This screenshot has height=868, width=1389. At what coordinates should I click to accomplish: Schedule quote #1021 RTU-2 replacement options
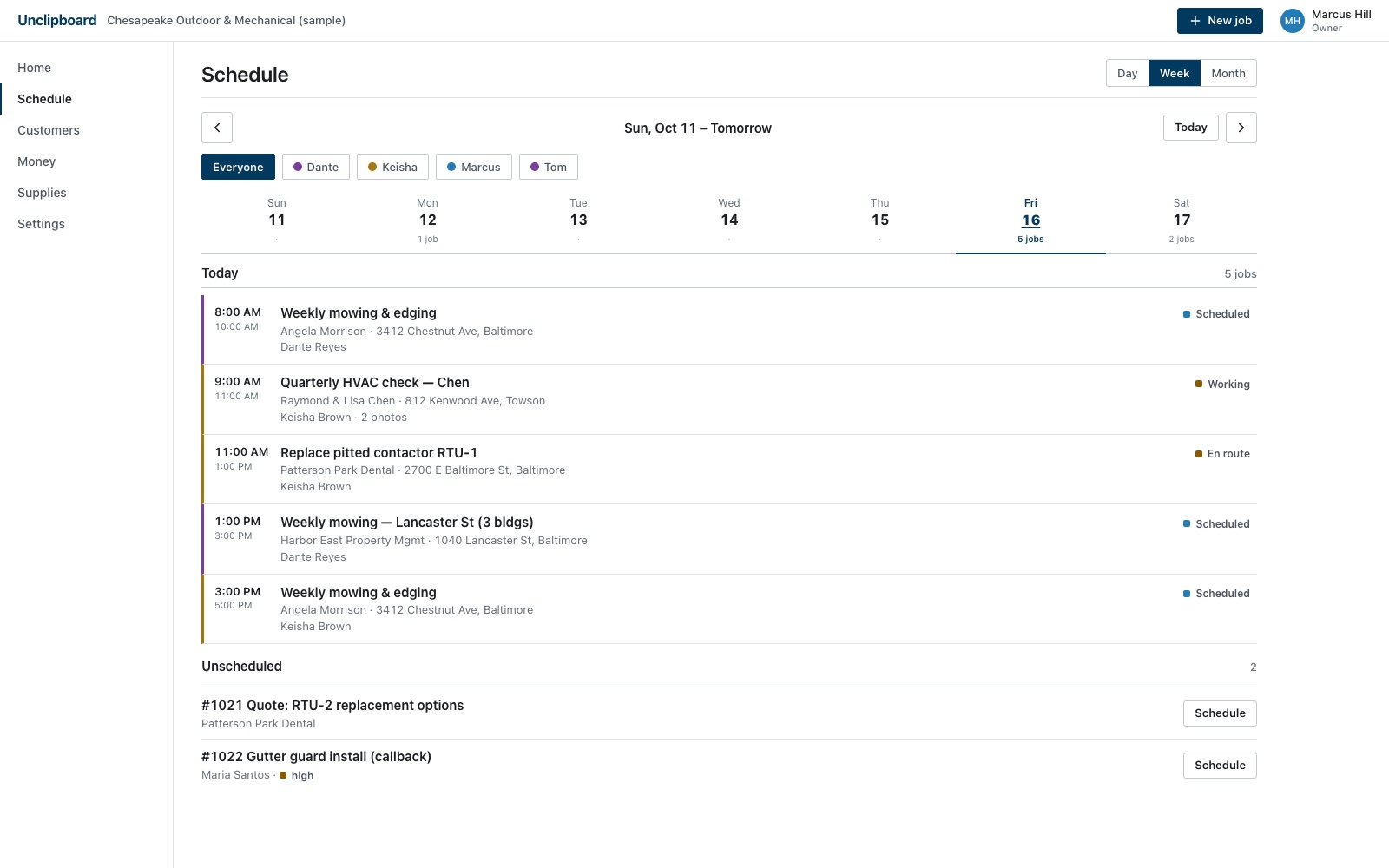click(x=1220, y=713)
